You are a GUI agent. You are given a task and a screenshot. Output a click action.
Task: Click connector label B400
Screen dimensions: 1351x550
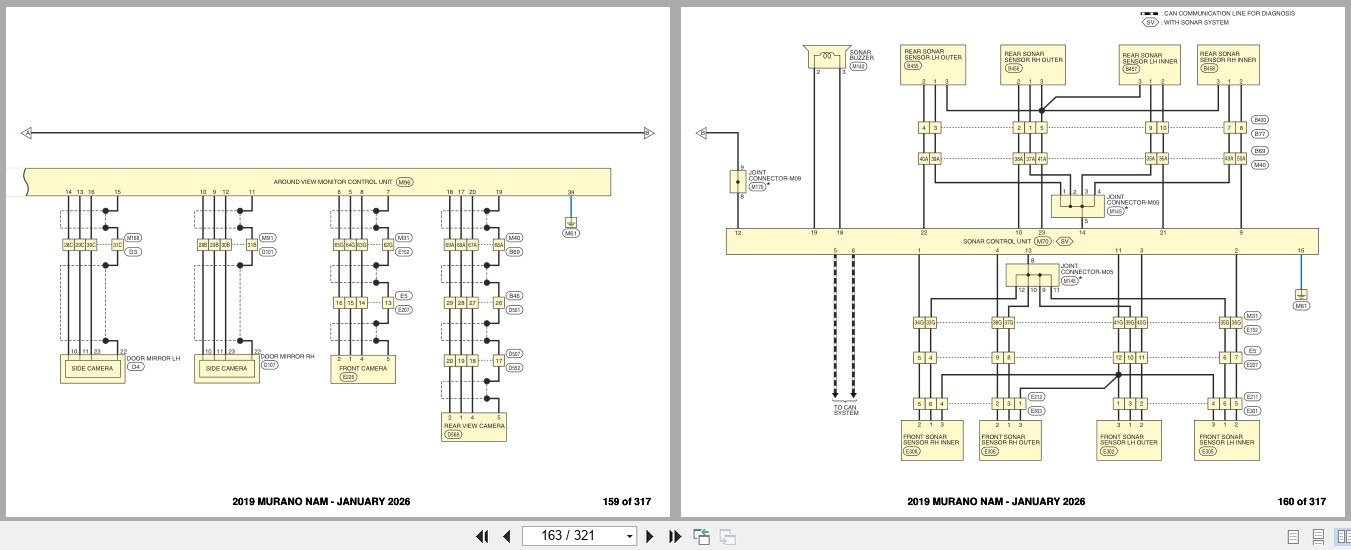pyautogui.click(x=1260, y=120)
